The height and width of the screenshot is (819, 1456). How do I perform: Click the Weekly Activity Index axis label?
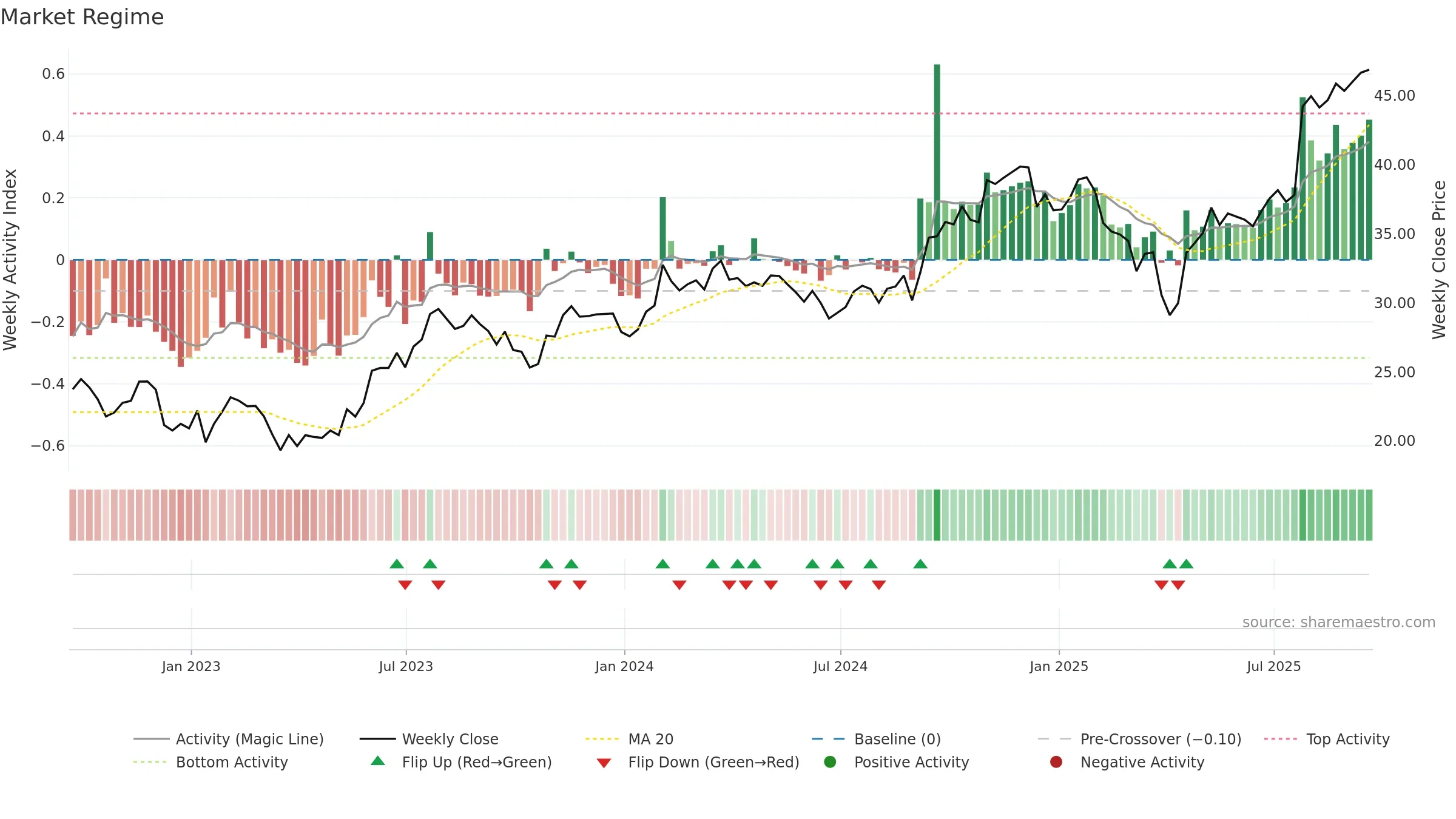coord(10,260)
